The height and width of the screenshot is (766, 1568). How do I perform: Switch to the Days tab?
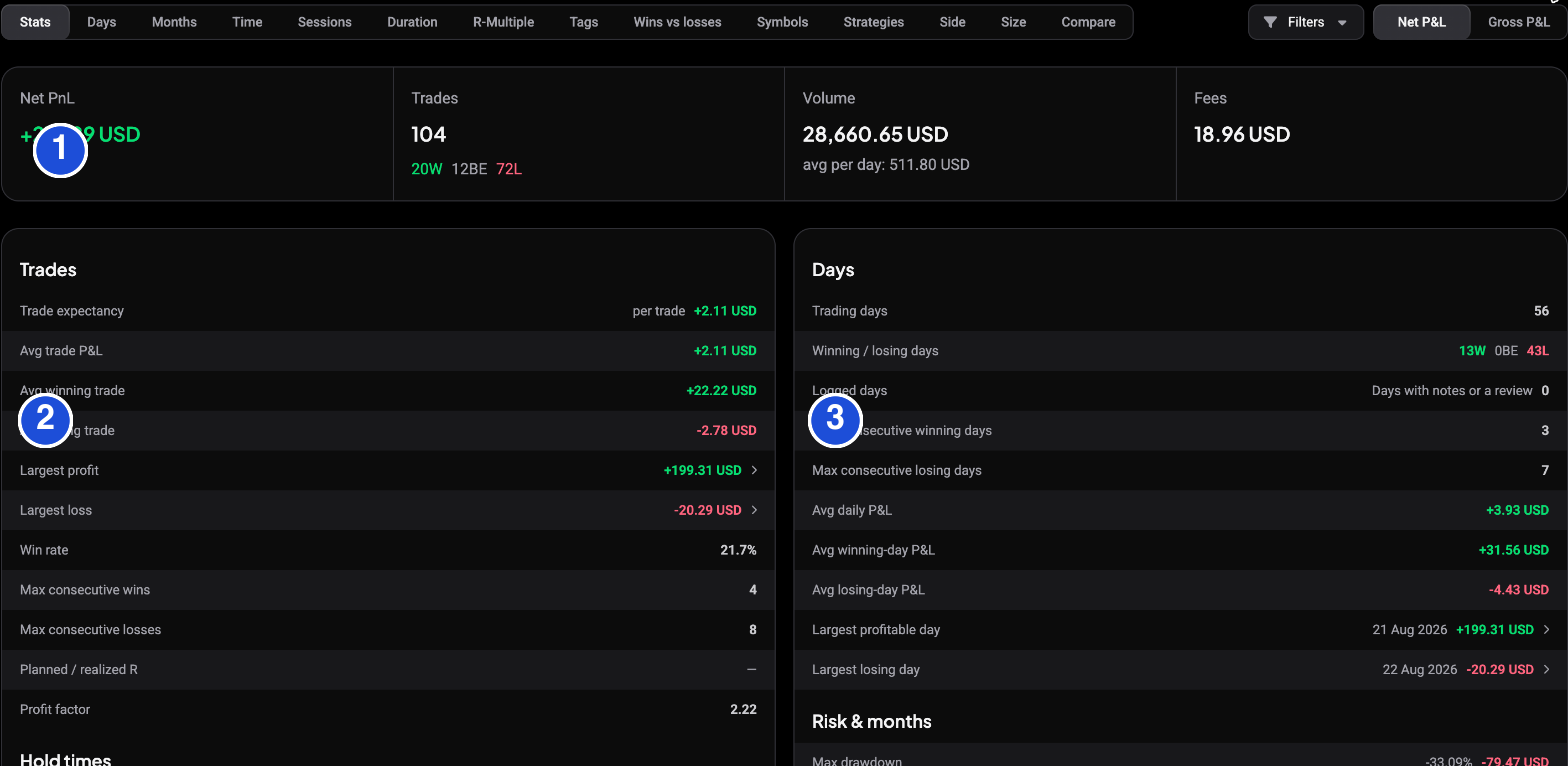point(102,22)
